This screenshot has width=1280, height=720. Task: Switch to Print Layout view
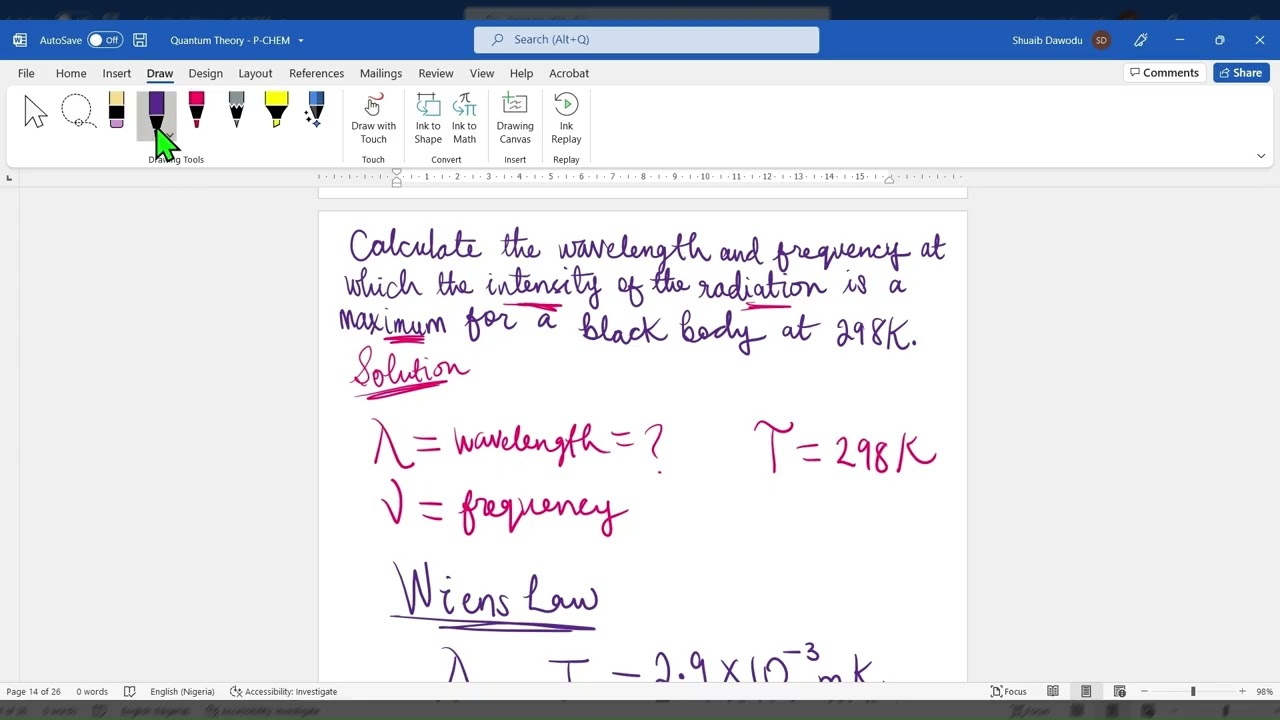tap(1086, 692)
